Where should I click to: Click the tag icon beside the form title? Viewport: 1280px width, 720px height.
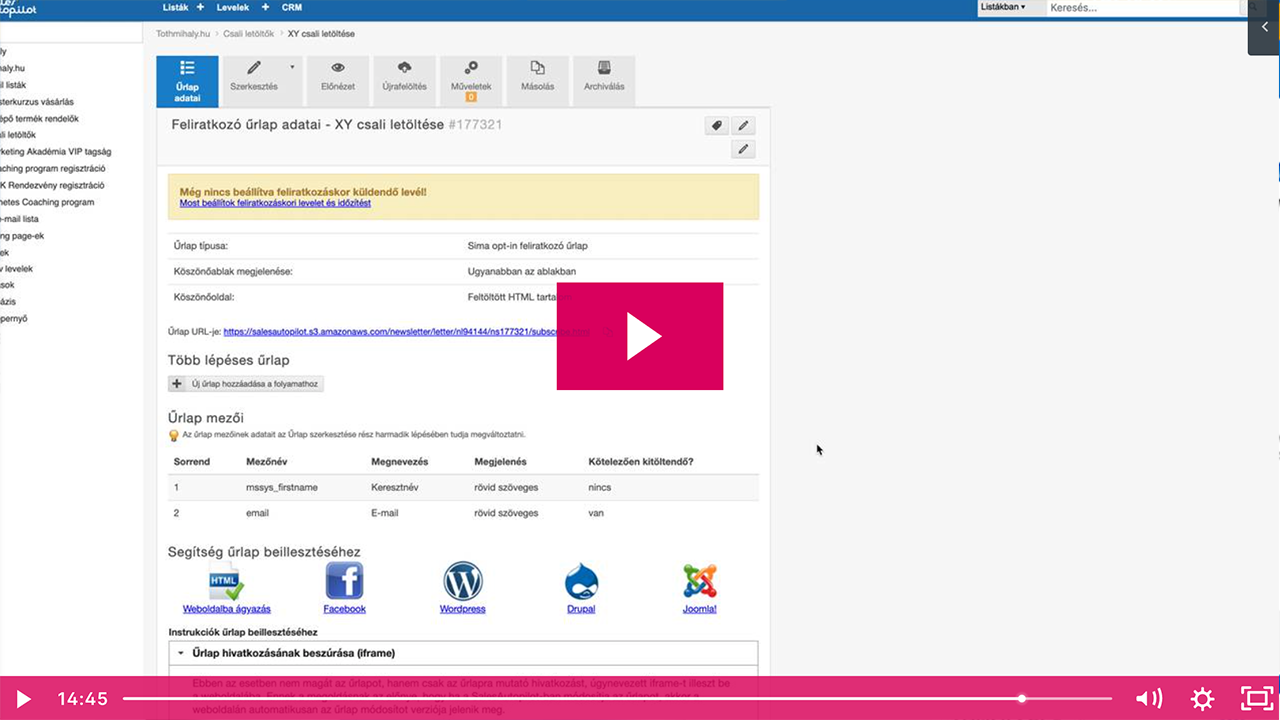coord(716,126)
